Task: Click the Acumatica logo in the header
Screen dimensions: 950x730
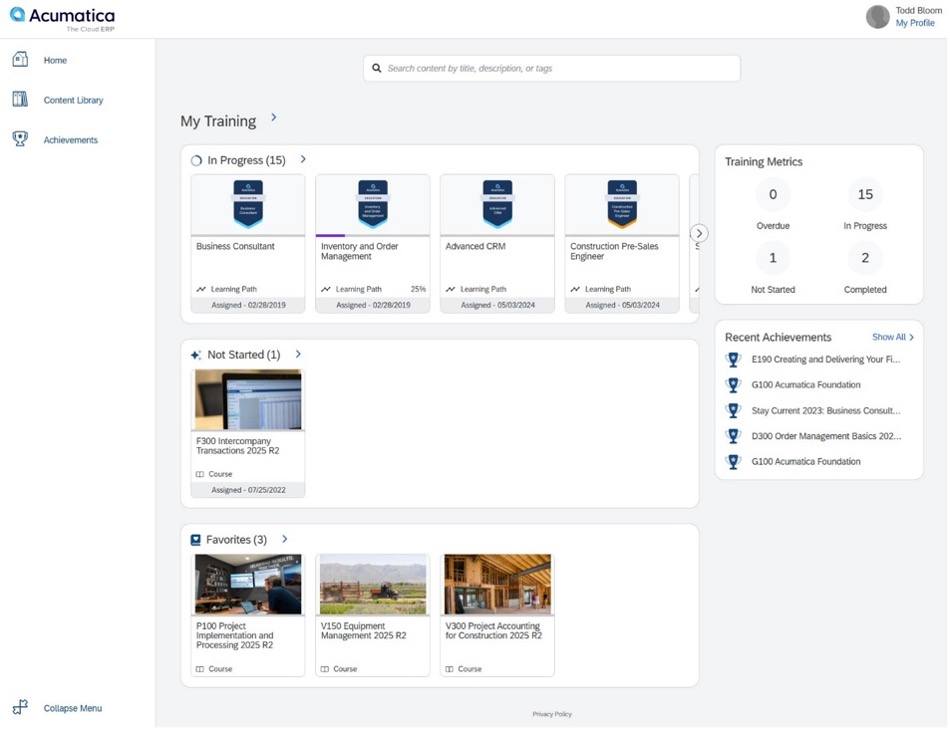Action: pyautogui.click(x=62, y=14)
